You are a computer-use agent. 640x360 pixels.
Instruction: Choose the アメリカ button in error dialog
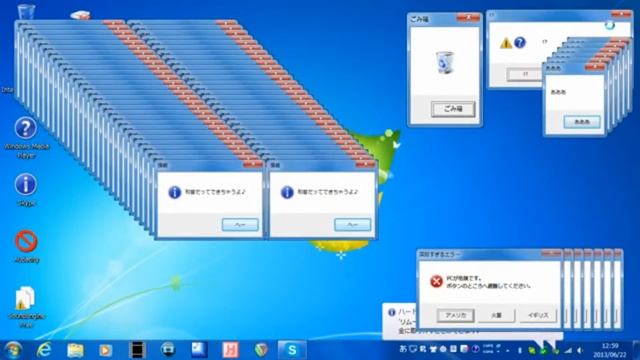click(x=456, y=315)
